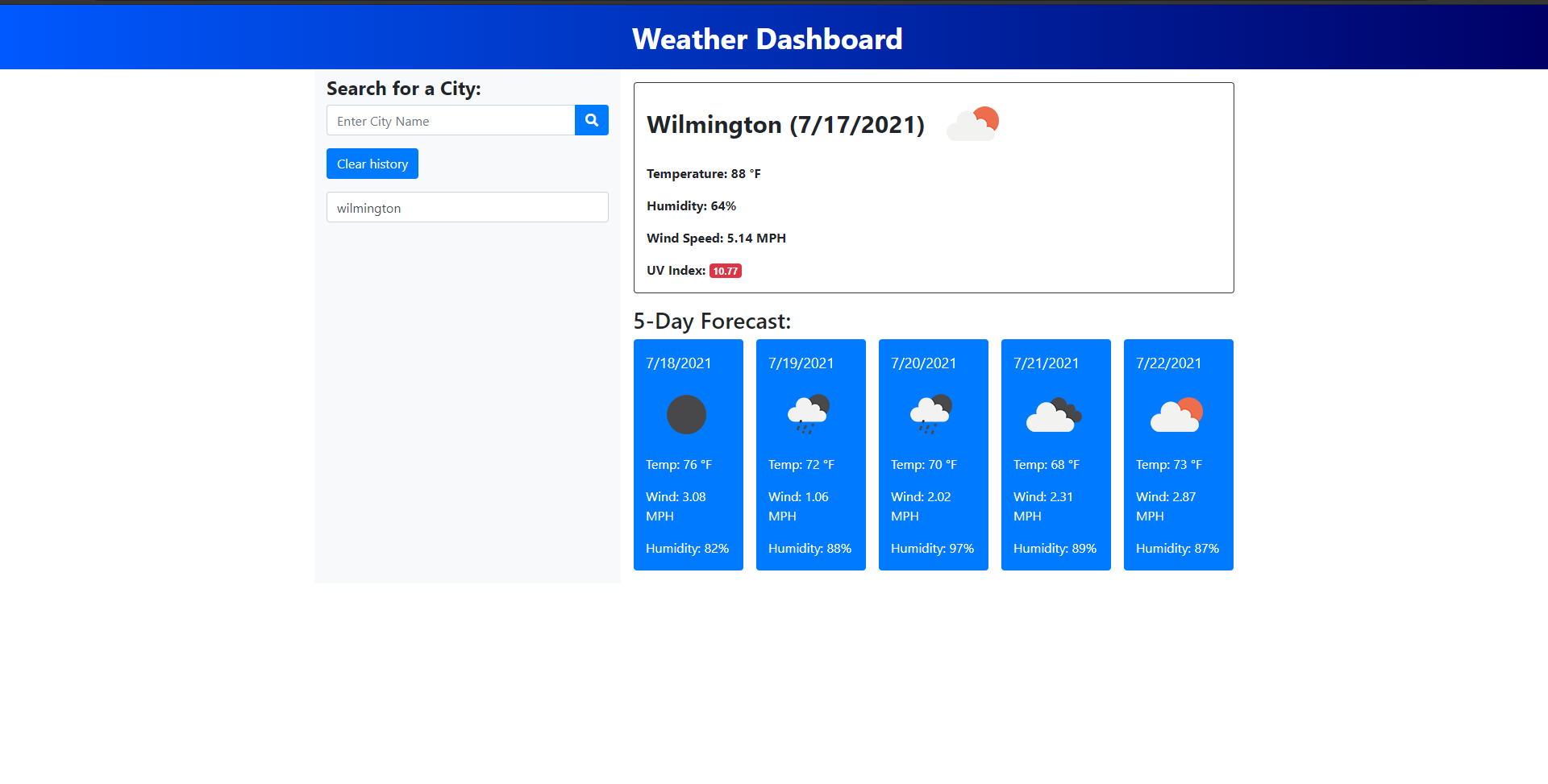1548x784 pixels.
Task: Click the 7/22/2021 forecast card
Action: coord(1178,454)
